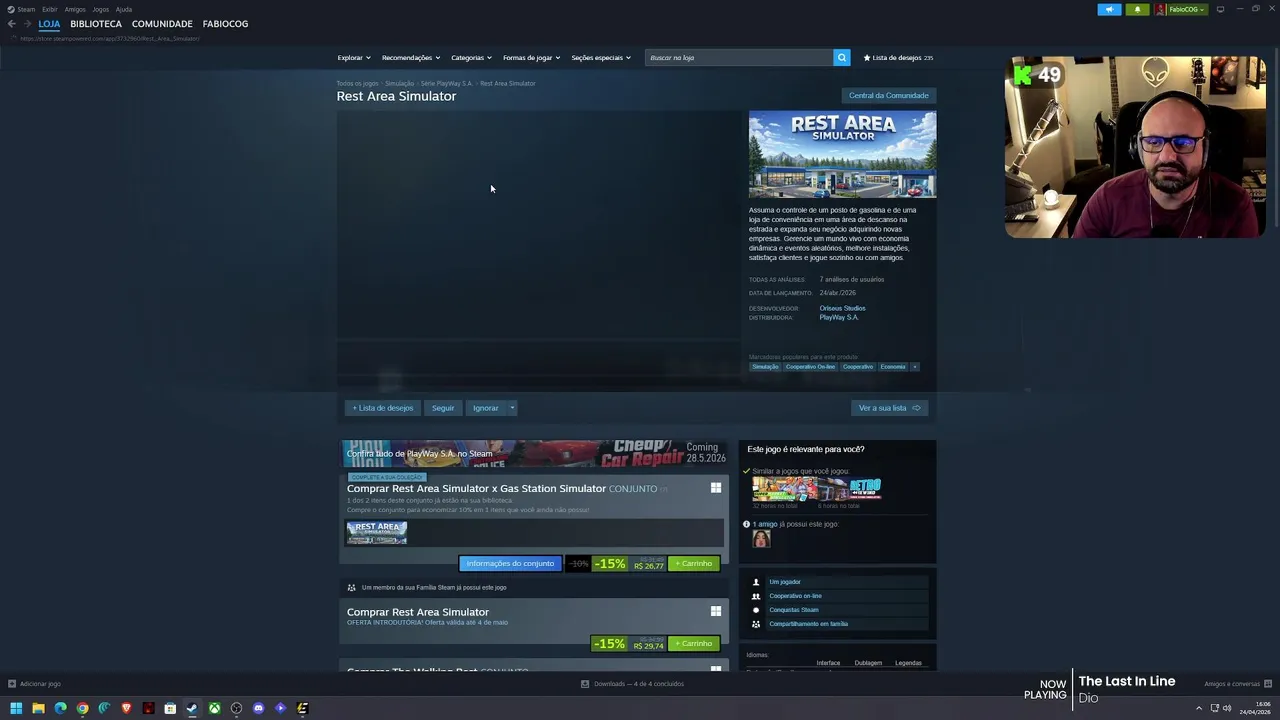Switch to the LOJA tab
The width and height of the screenshot is (1280, 720).
[x=49, y=24]
